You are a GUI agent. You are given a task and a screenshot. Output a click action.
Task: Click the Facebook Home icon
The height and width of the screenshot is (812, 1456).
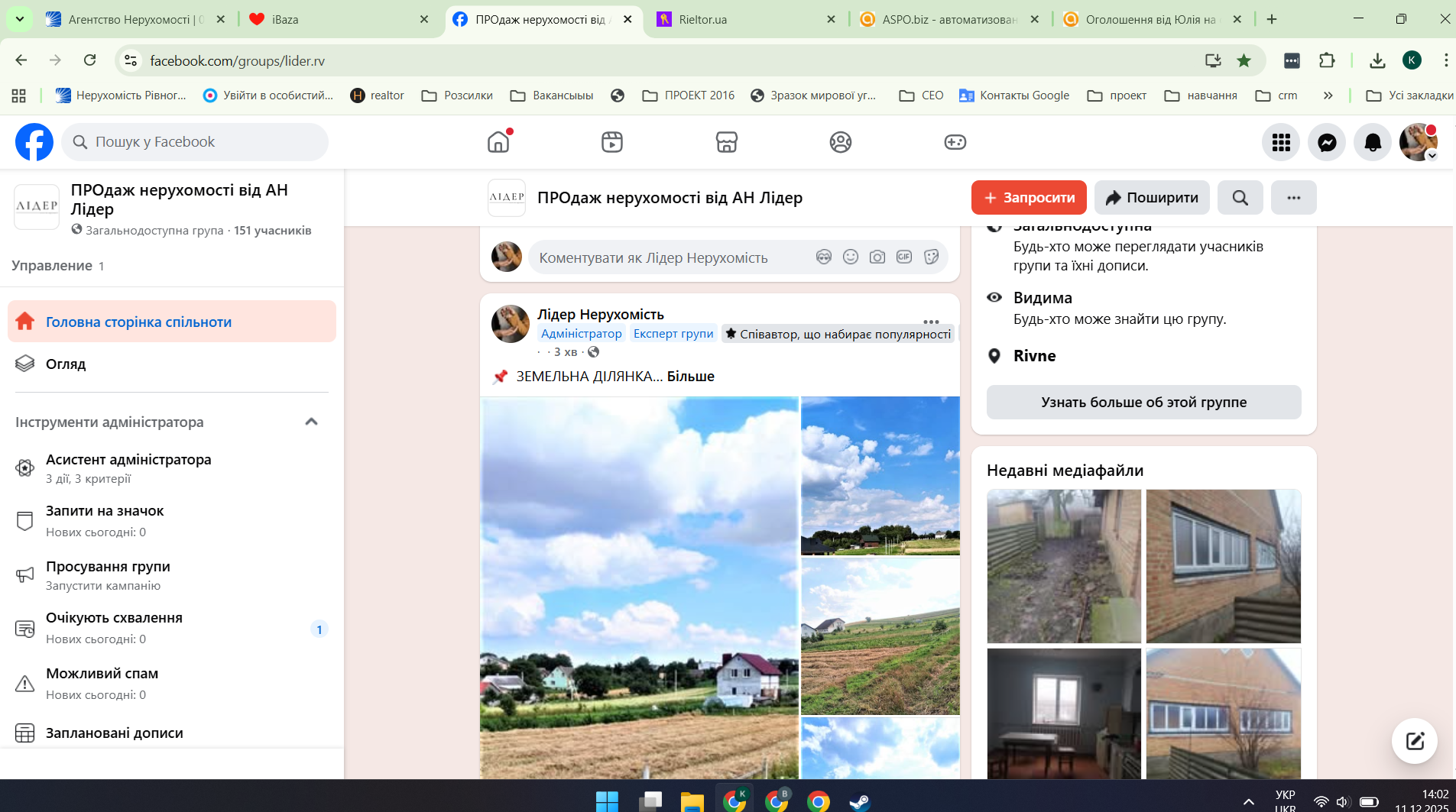[498, 142]
